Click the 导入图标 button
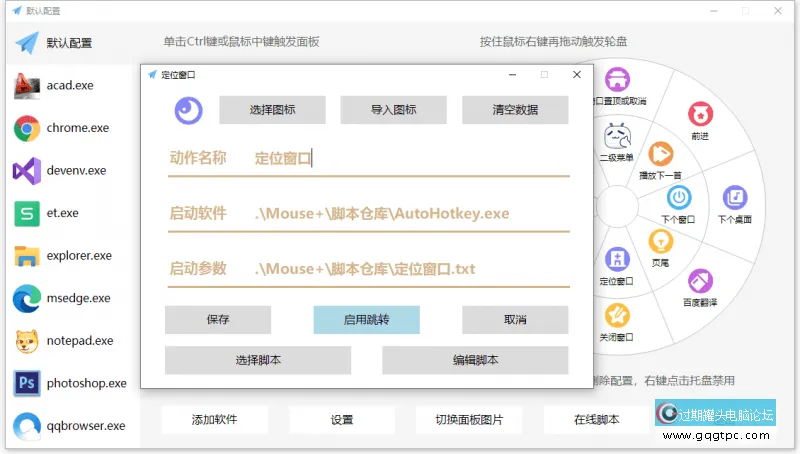Viewport: 800px width, 454px height. coord(393,110)
